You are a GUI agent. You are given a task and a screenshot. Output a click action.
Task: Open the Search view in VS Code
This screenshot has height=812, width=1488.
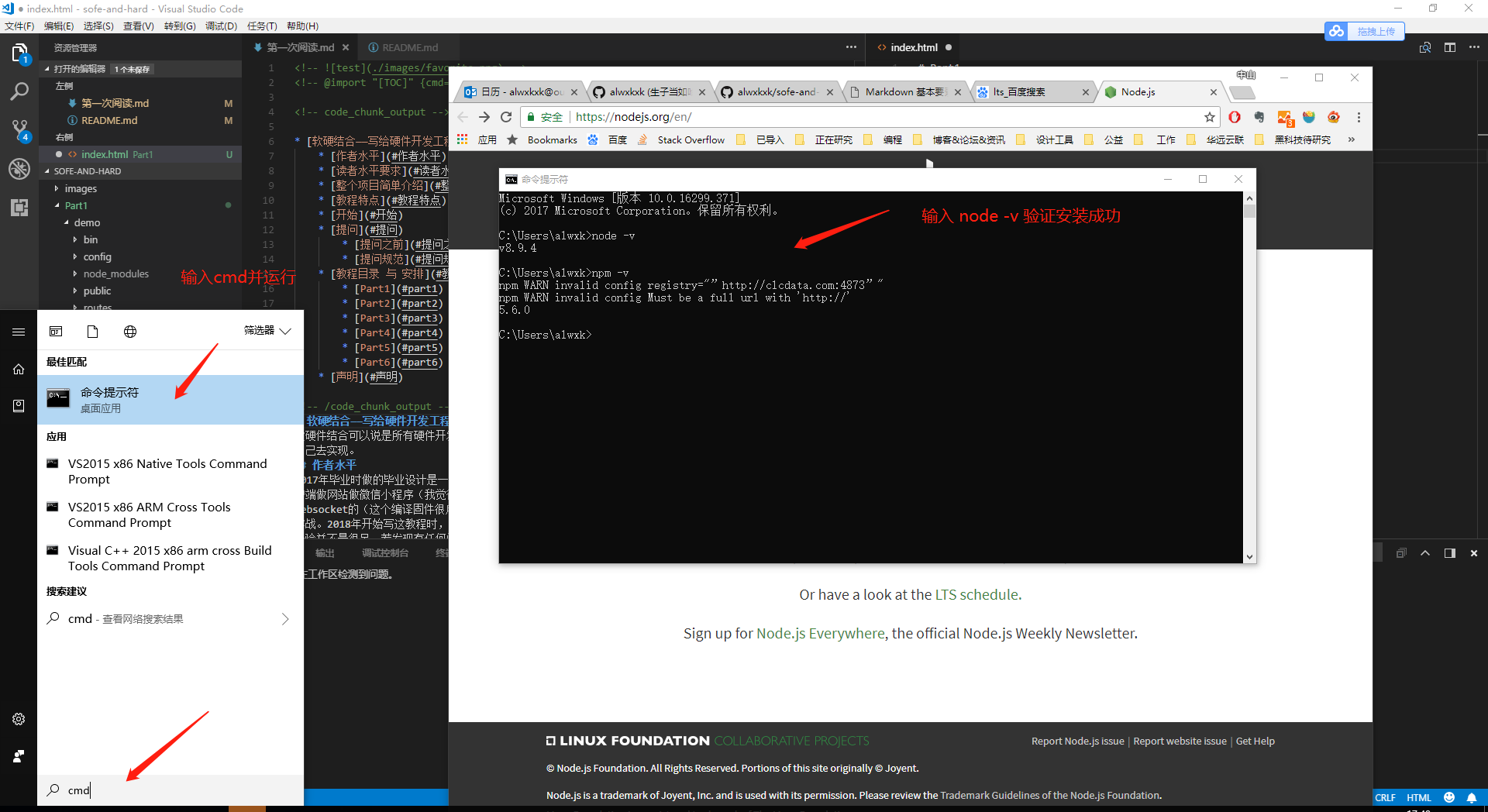click(19, 91)
